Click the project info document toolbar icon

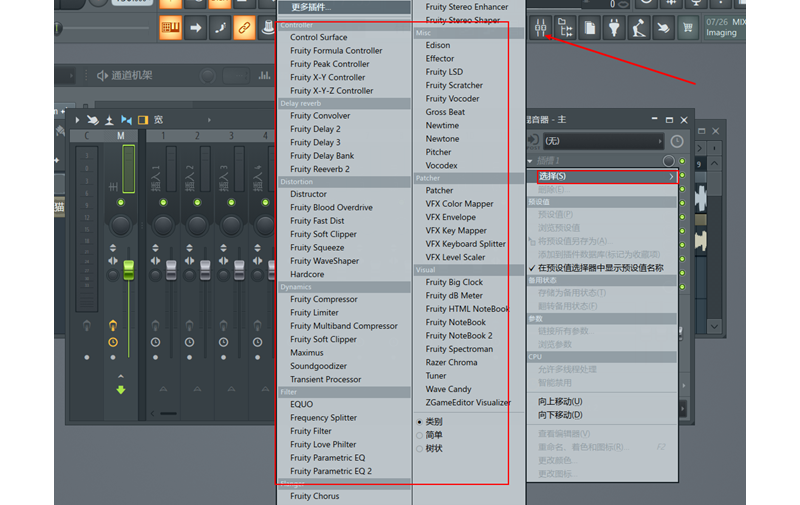point(590,28)
